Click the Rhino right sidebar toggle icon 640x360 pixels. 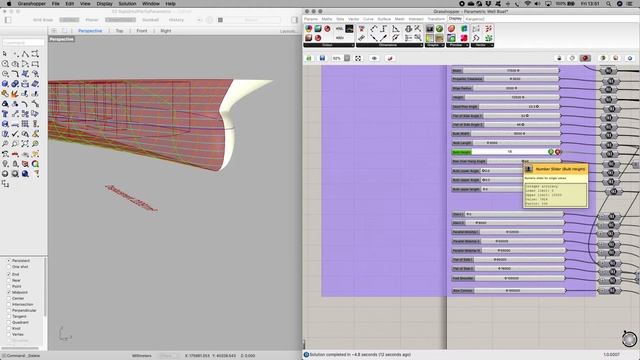[295, 20]
